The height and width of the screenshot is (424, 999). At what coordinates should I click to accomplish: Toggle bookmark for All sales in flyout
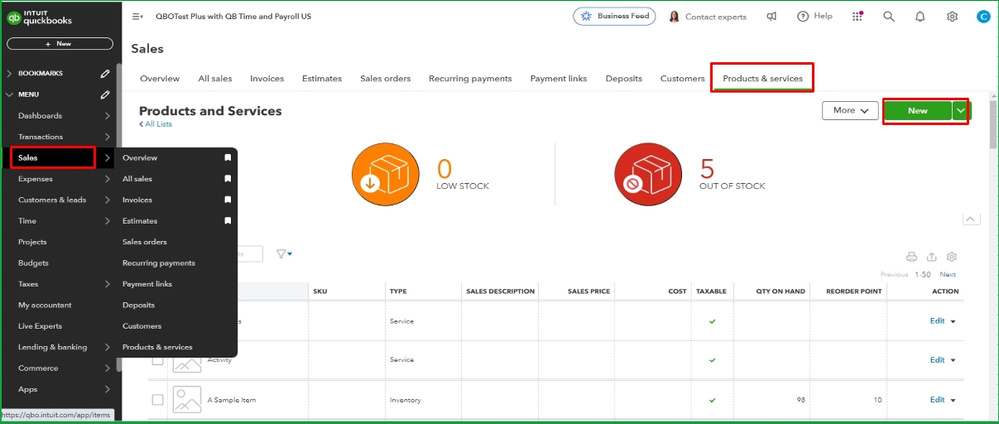(227, 179)
